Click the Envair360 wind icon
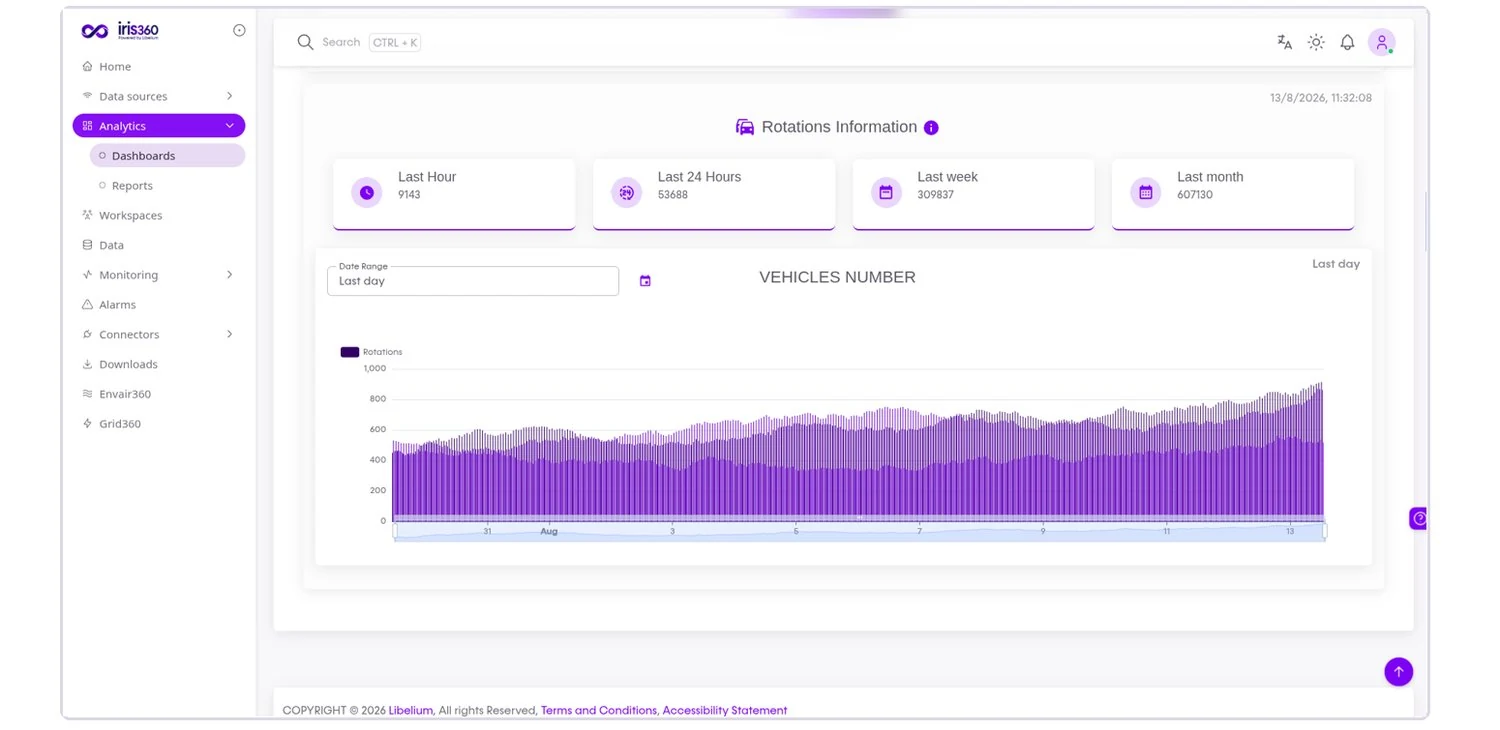This screenshot has height=730, width=1500. [87, 394]
